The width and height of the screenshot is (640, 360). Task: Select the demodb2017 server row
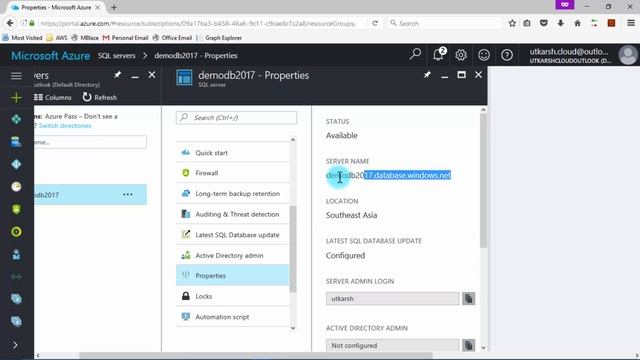[90, 195]
